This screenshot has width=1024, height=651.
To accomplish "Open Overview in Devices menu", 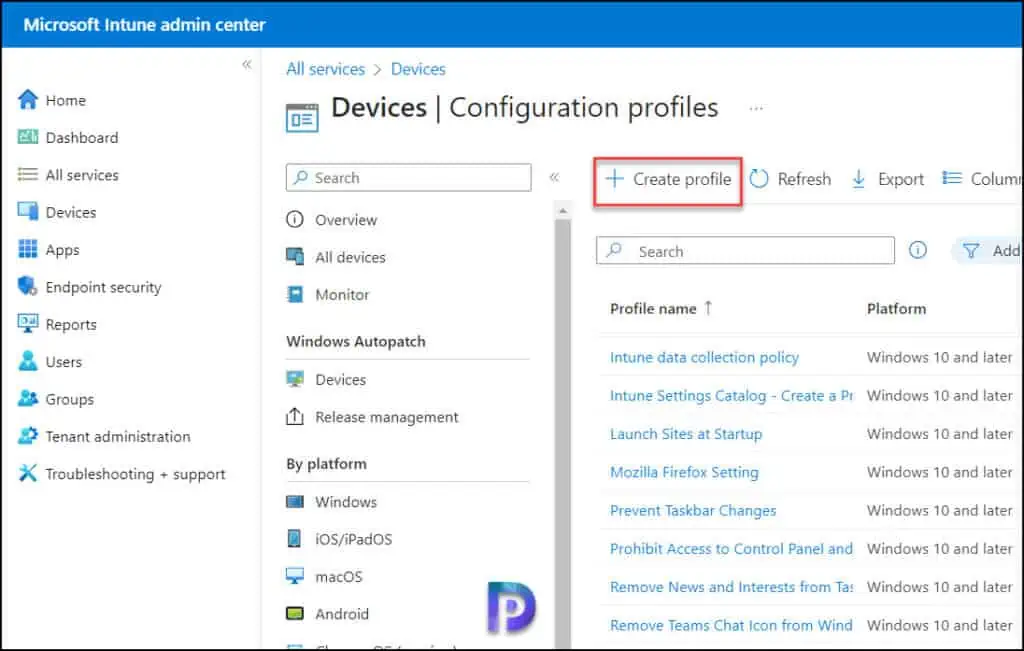I will (345, 220).
